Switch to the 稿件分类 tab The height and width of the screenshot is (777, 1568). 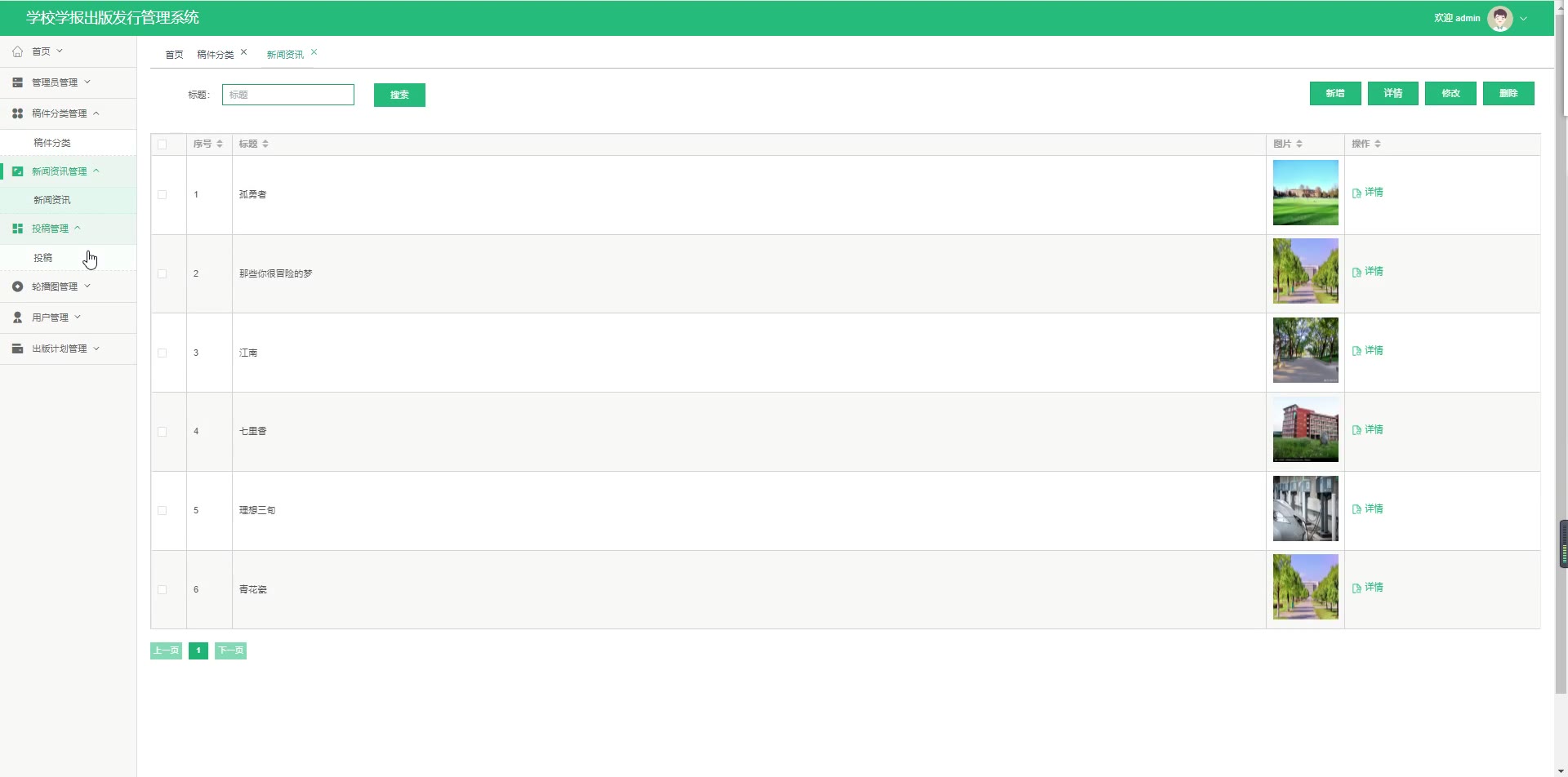[x=215, y=55]
